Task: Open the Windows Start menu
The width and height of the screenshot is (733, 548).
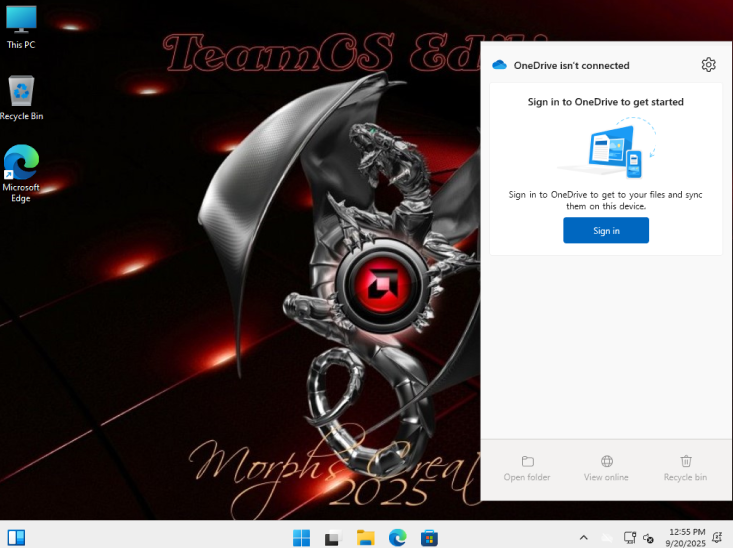Action: point(301,538)
